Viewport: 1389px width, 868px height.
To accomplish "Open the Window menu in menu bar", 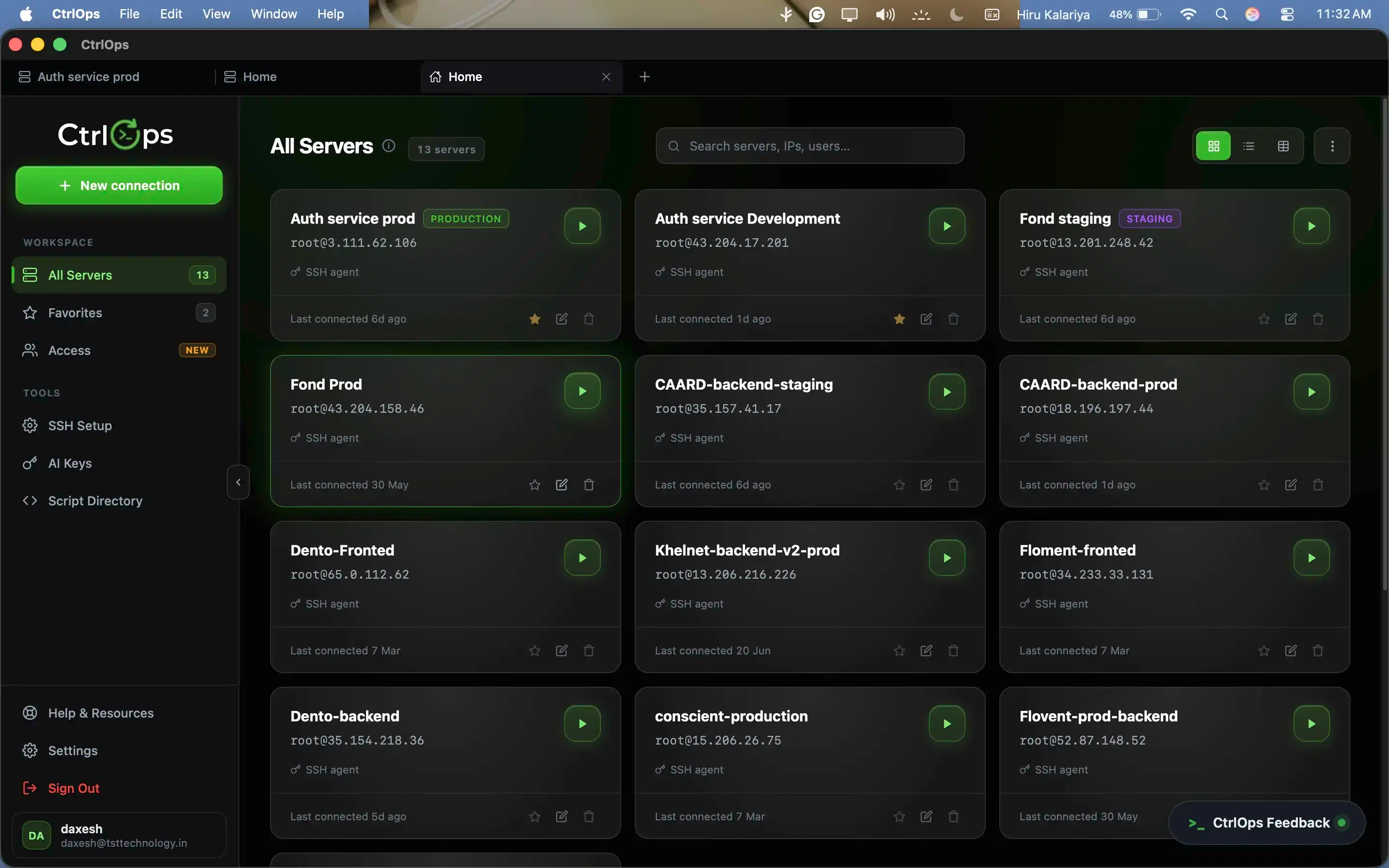I will (274, 14).
